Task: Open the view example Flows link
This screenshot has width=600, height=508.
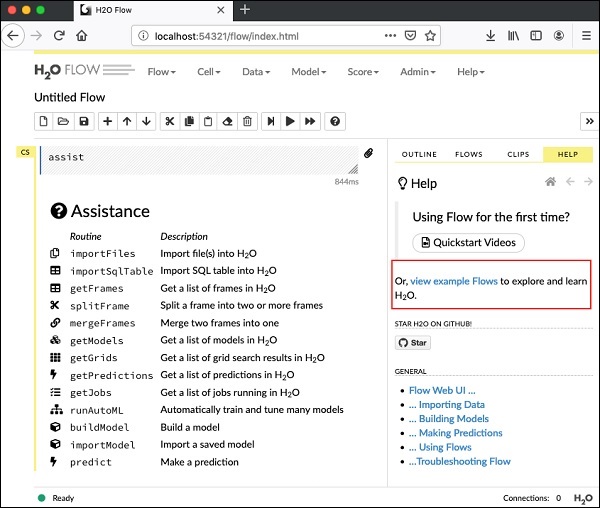Action: [x=453, y=282]
